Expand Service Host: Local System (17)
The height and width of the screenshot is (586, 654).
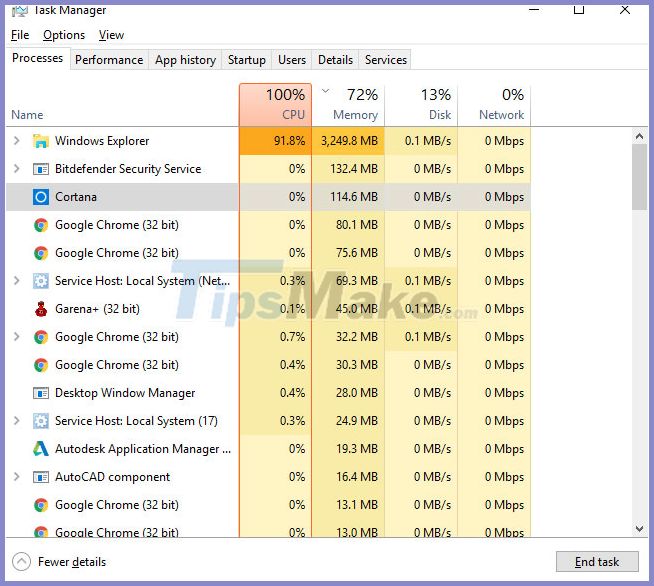click(17, 420)
